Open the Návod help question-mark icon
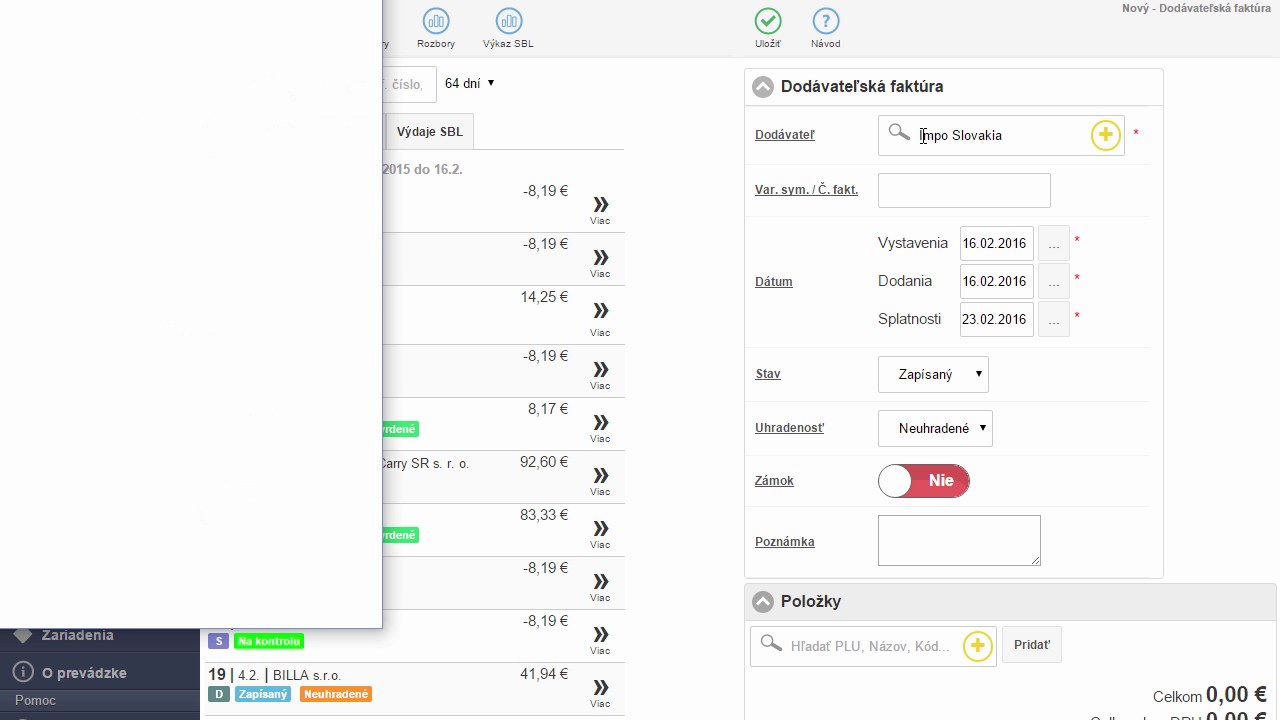1280x720 pixels. (x=825, y=21)
